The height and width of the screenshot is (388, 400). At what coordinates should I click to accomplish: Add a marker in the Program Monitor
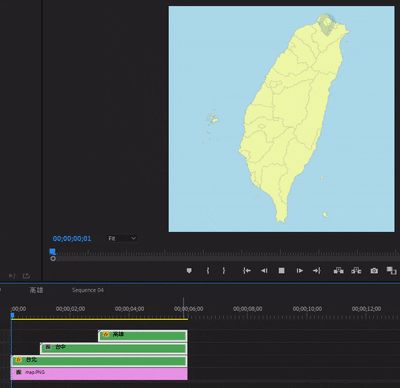pos(189,270)
